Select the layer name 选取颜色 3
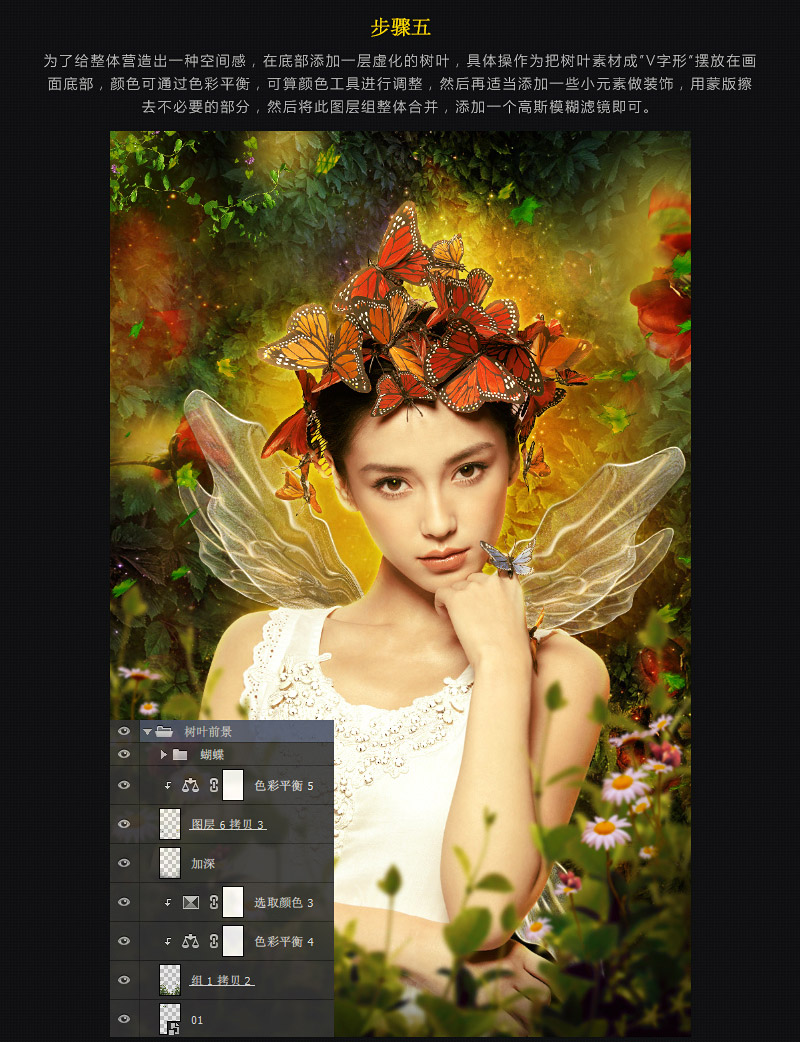800x1042 pixels. [x=284, y=902]
